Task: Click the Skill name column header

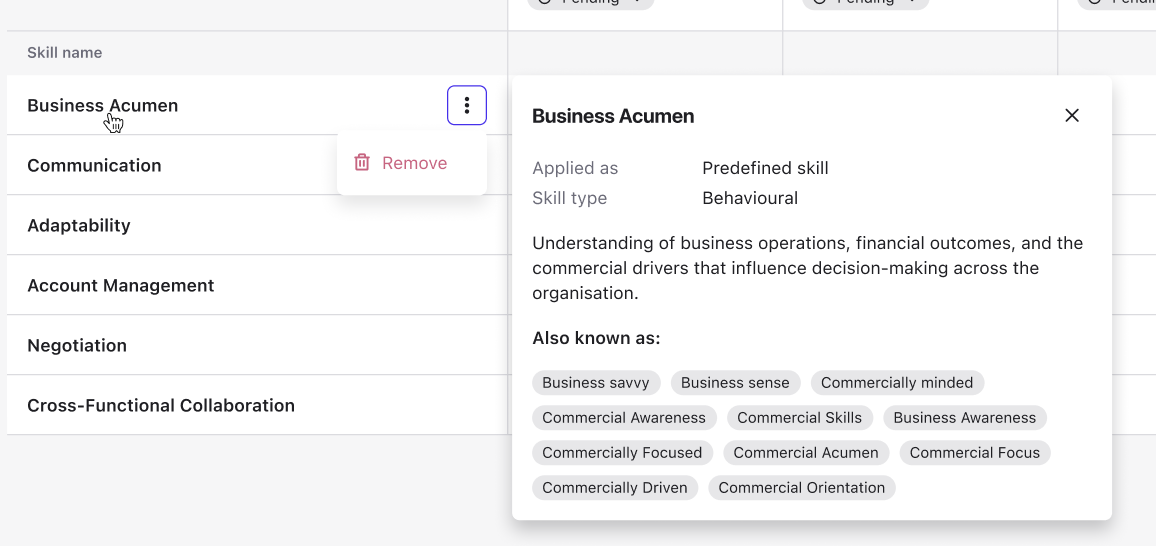Action: click(65, 53)
